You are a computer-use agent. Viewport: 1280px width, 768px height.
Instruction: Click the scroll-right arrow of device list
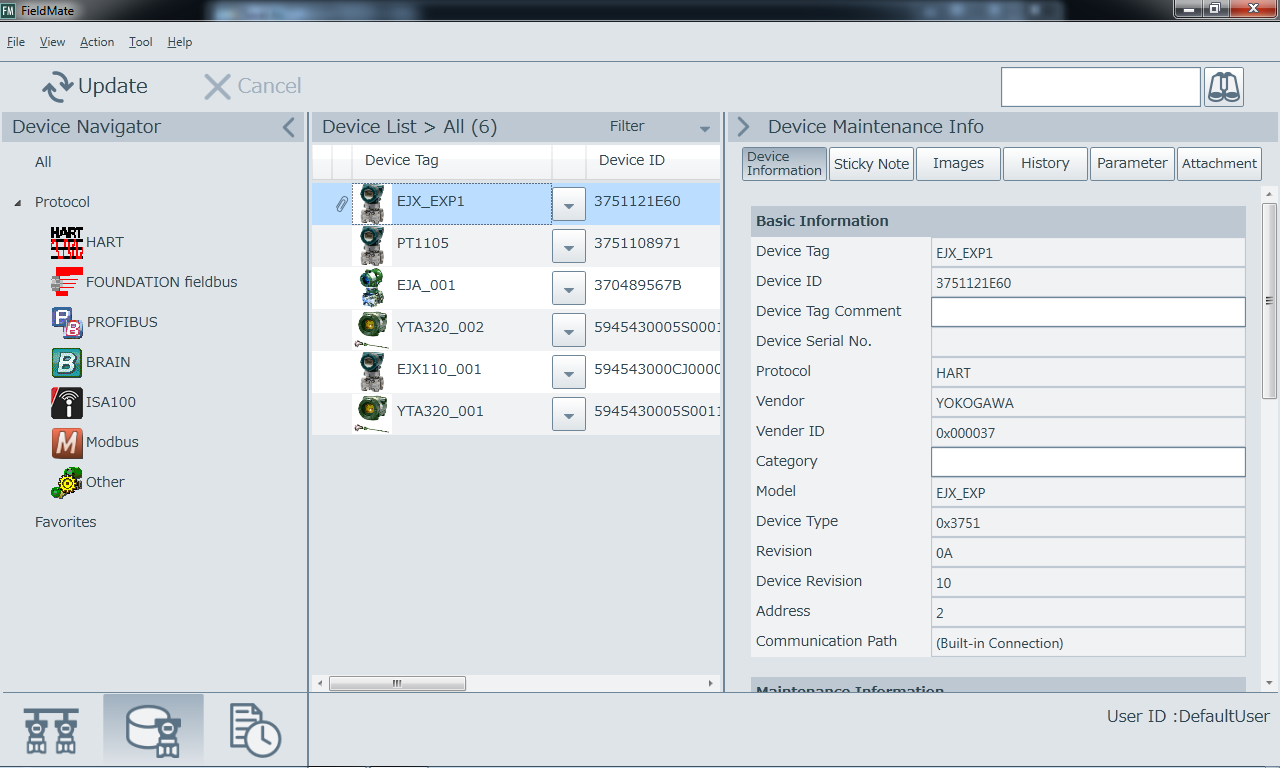click(711, 684)
